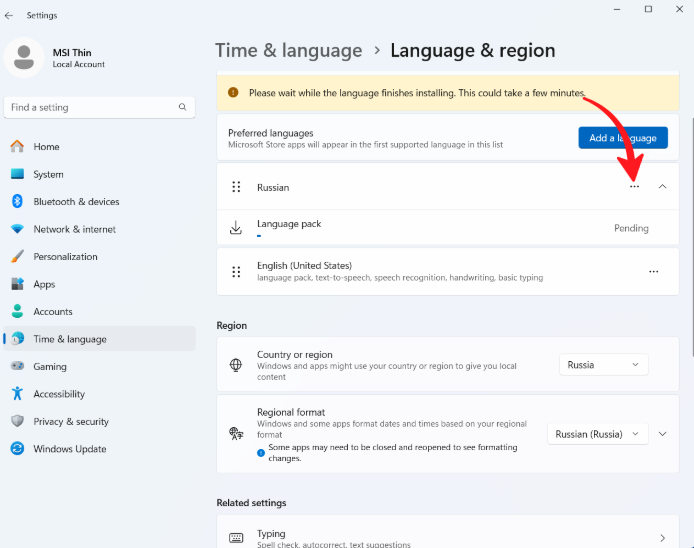This screenshot has width=694, height=548.
Task: Open the Russian language three-dot menu
Action: click(x=634, y=187)
